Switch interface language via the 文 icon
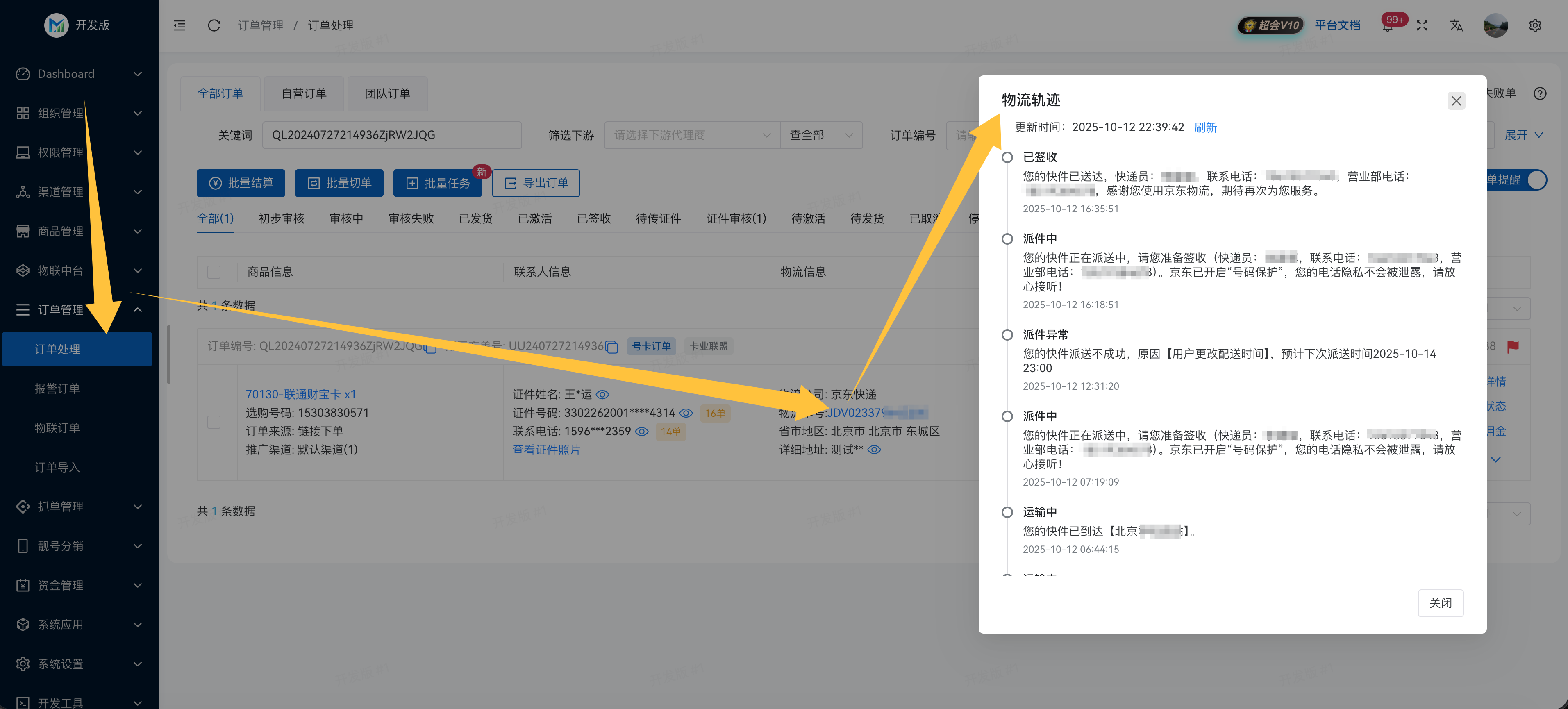The width and height of the screenshot is (1568, 709). 1456,25
